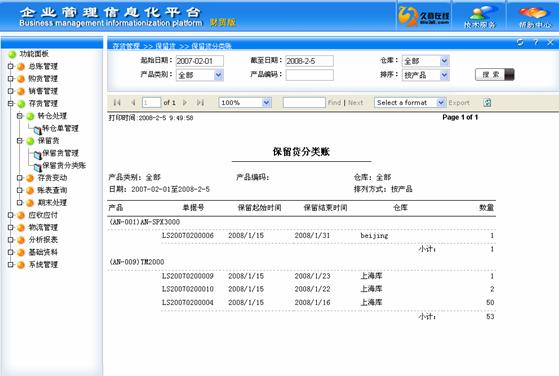The width and height of the screenshot is (559, 376).
Task: Click the report page number field
Action: click(x=151, y=103)
